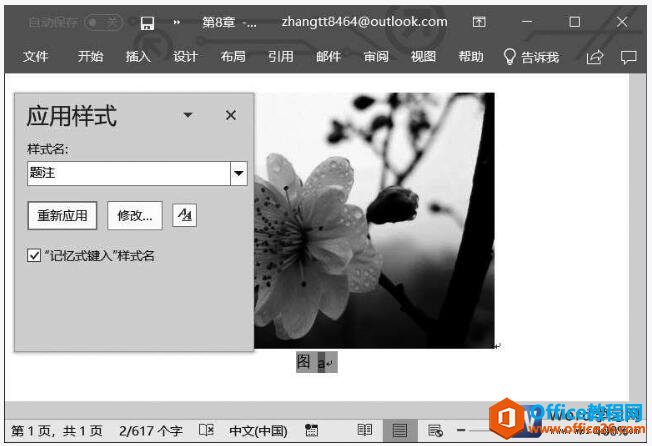
Task: Click page count 第1页,共1页
Action: [x=57, y=431]
